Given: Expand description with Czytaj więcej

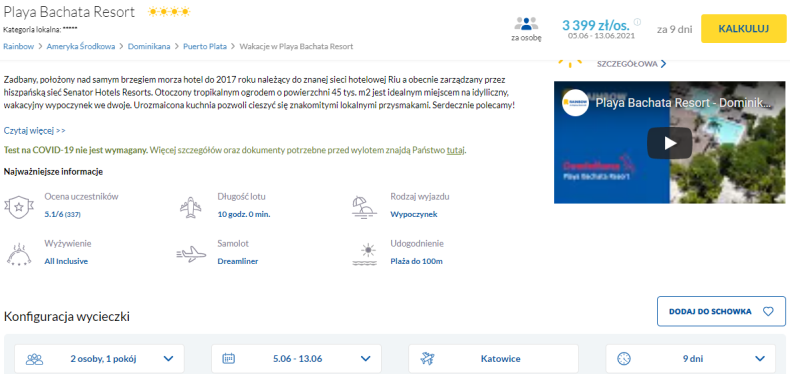Looking at the screenshot, I should coord(35,131).
